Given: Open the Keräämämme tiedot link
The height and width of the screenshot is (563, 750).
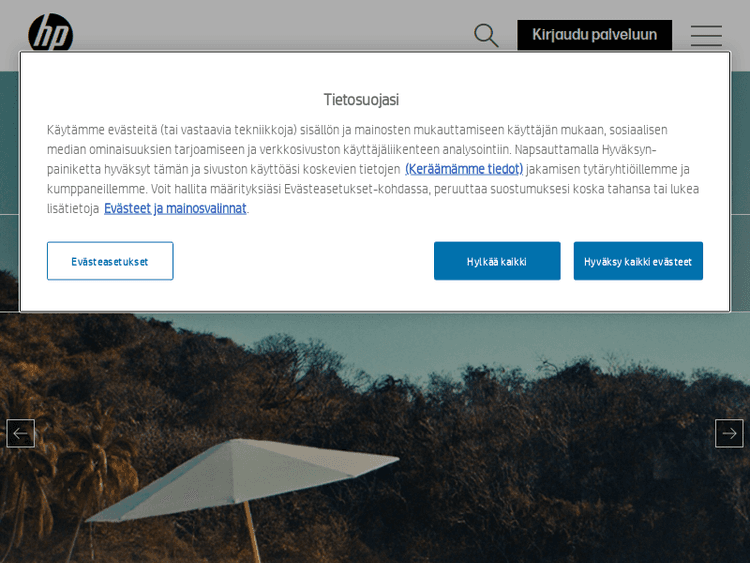Looking at the screenshot, I should tap(464, 169).
